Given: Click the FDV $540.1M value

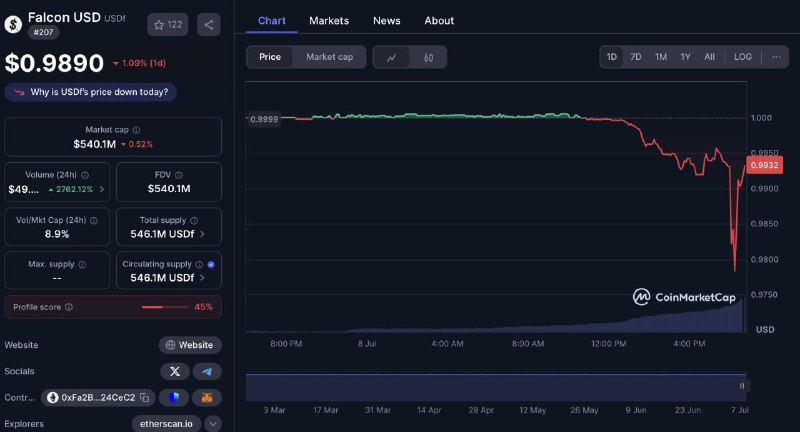Looking at the screenshot, I should [x=169, y=189].
